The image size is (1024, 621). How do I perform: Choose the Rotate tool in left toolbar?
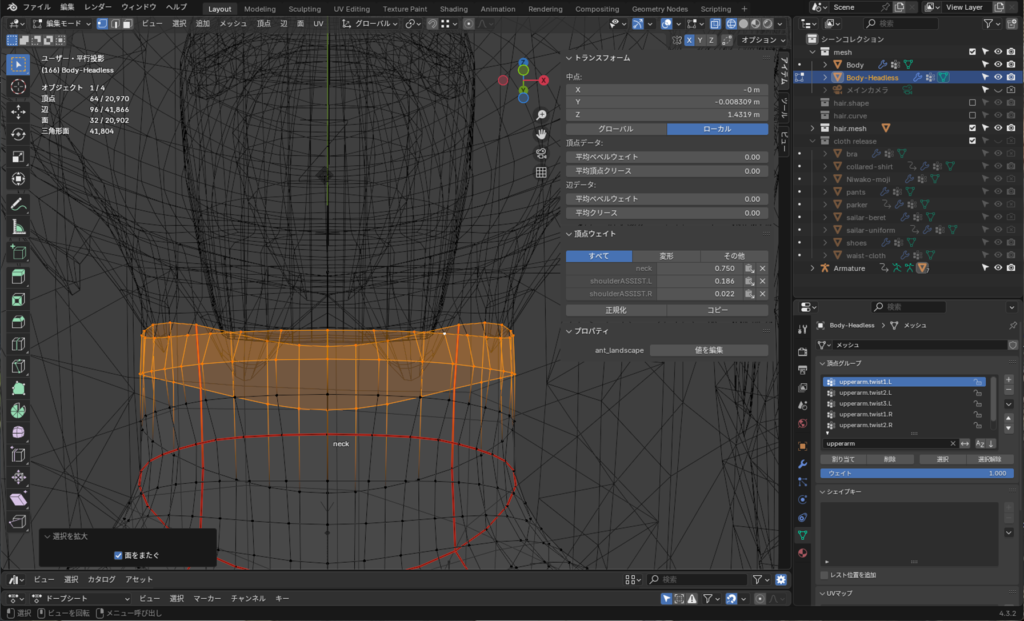(18, 133)
